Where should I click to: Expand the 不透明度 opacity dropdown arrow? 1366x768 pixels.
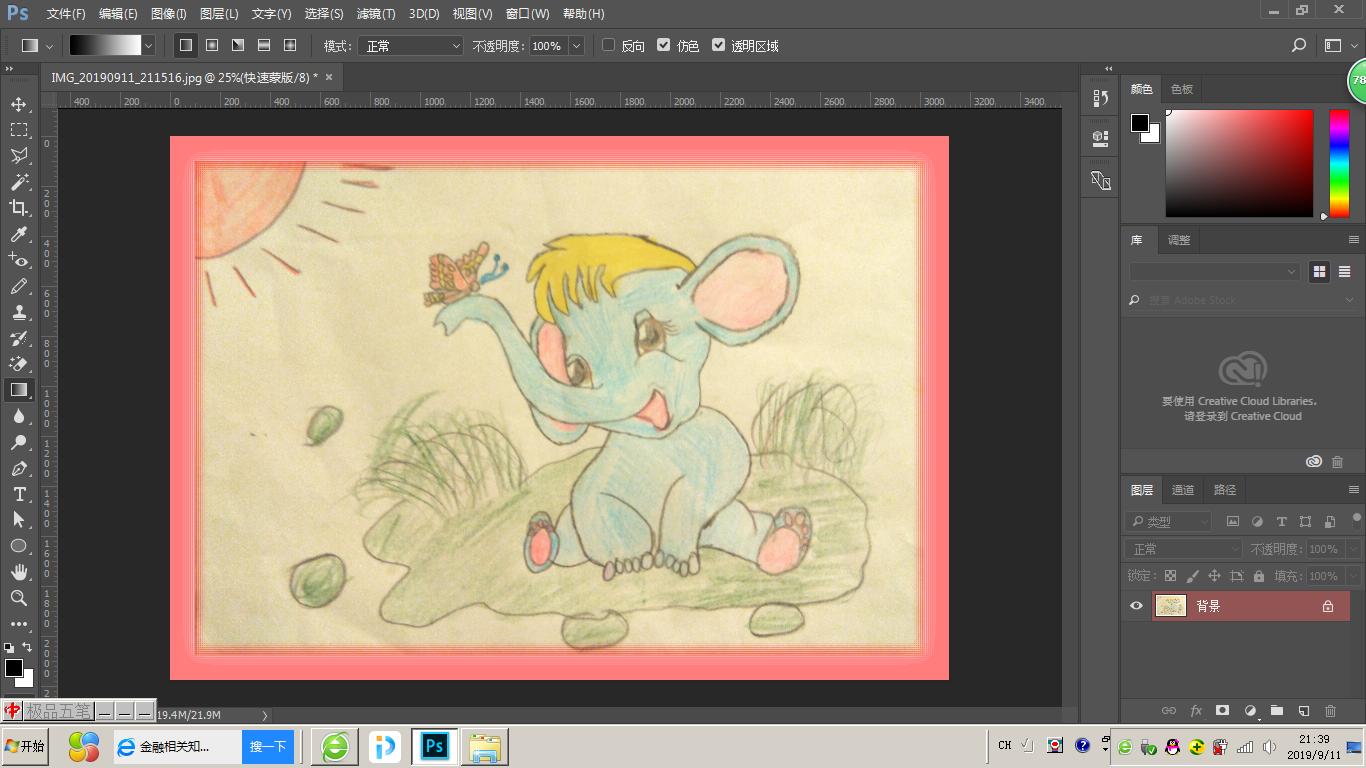coord(576,46)
